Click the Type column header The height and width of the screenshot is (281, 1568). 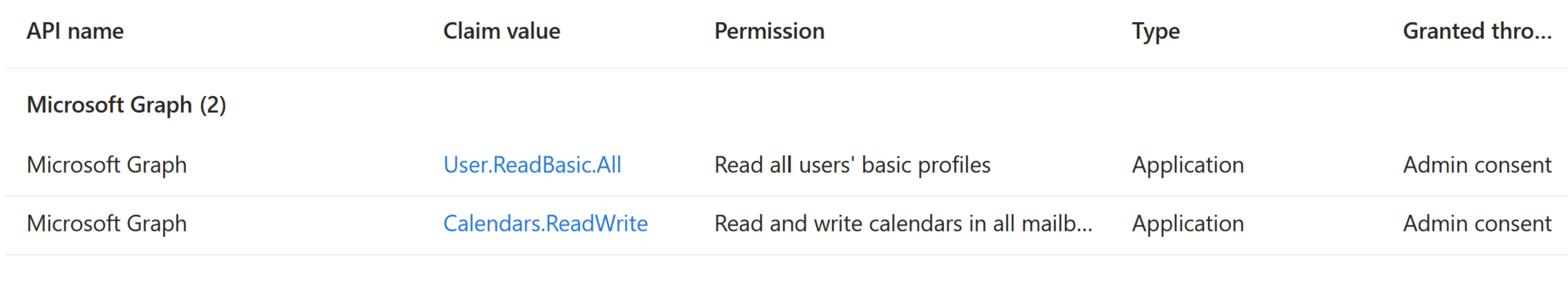click(1155, 31)
